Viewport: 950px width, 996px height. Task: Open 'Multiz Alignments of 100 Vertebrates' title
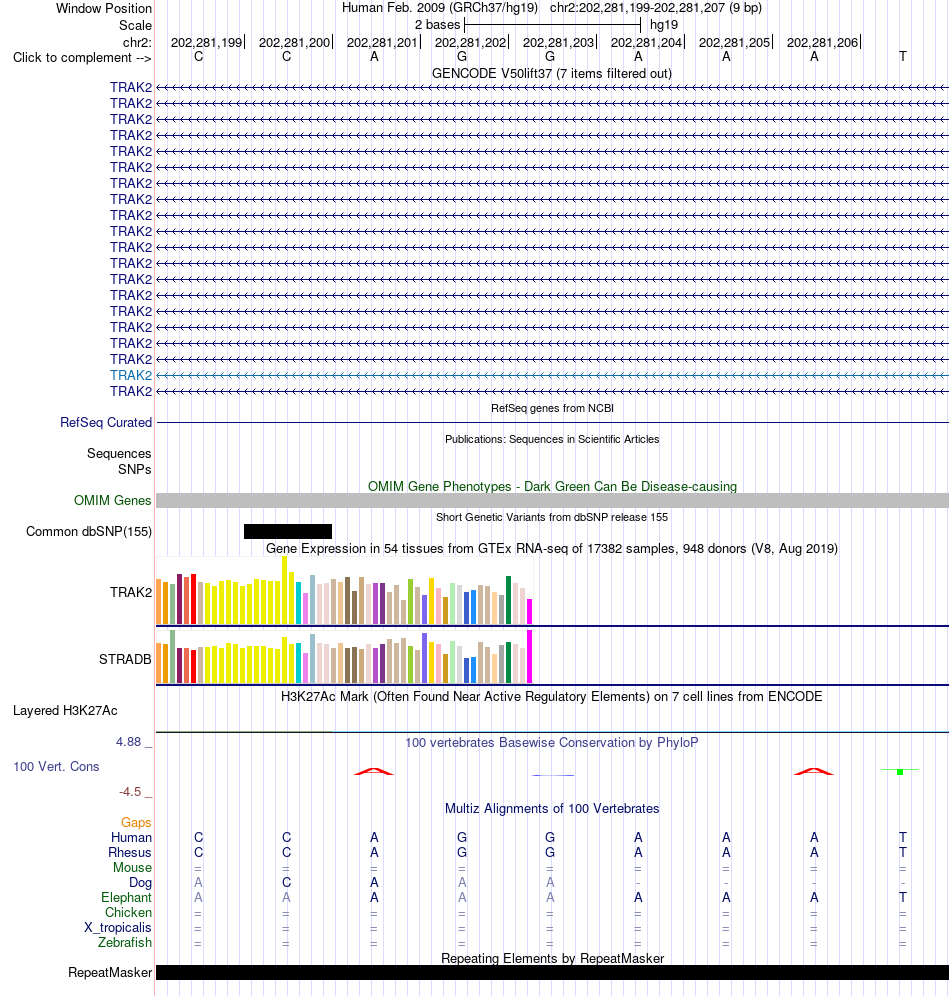coord(552,809)
